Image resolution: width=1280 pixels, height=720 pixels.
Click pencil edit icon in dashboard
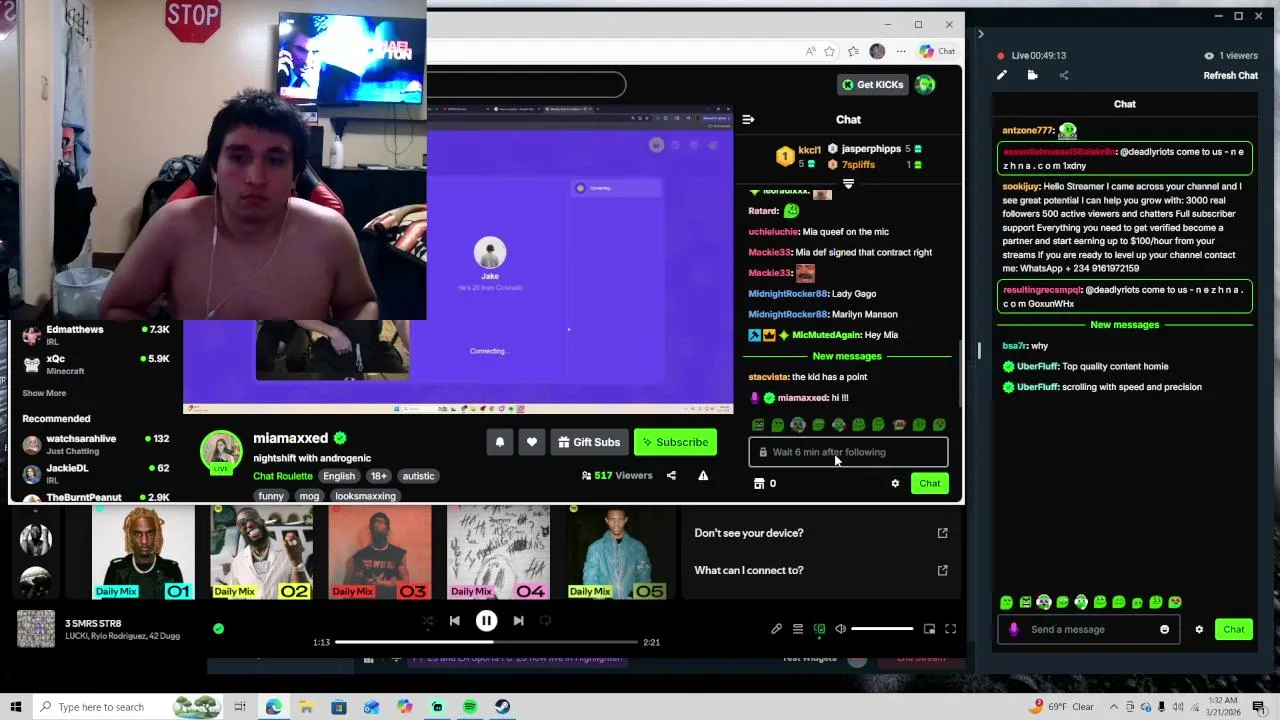tap(1001, 75)
